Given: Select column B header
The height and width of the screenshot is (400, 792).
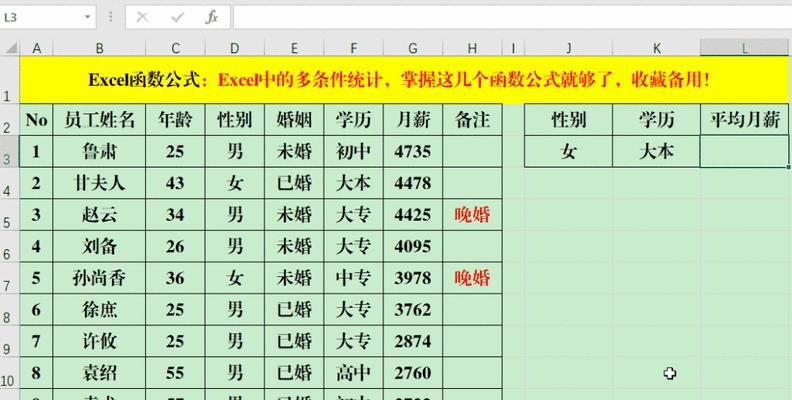Looking at the screenshot, I should [x=99, y=48].
